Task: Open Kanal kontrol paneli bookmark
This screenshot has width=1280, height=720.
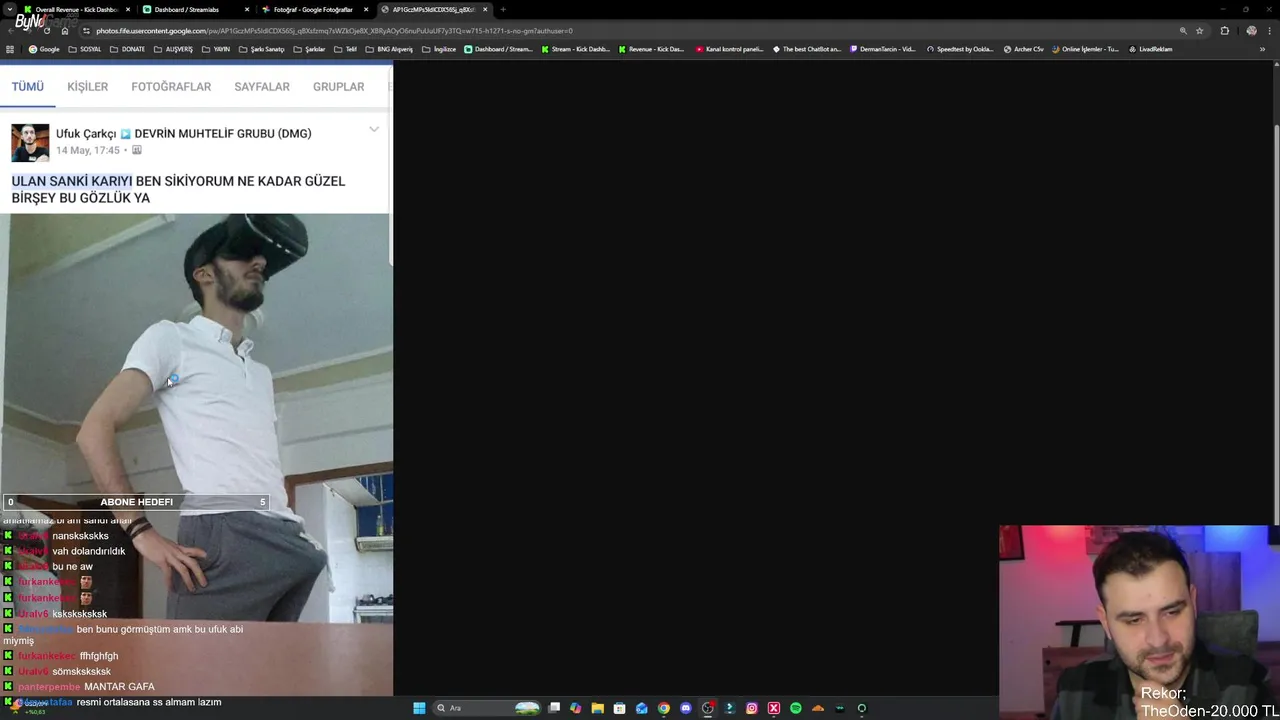Action: 730,49
